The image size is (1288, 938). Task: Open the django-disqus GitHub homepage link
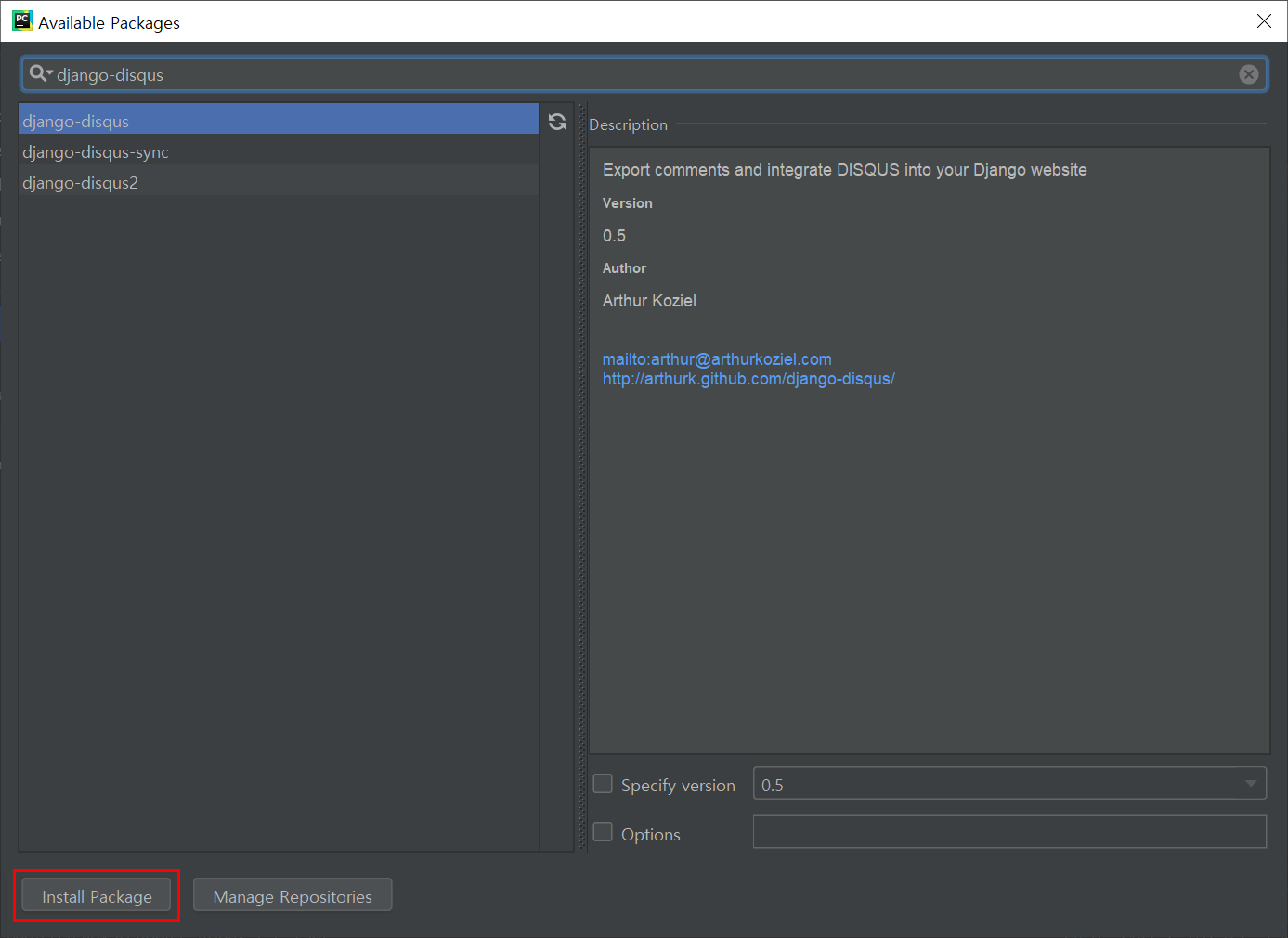tap(748, 379)
